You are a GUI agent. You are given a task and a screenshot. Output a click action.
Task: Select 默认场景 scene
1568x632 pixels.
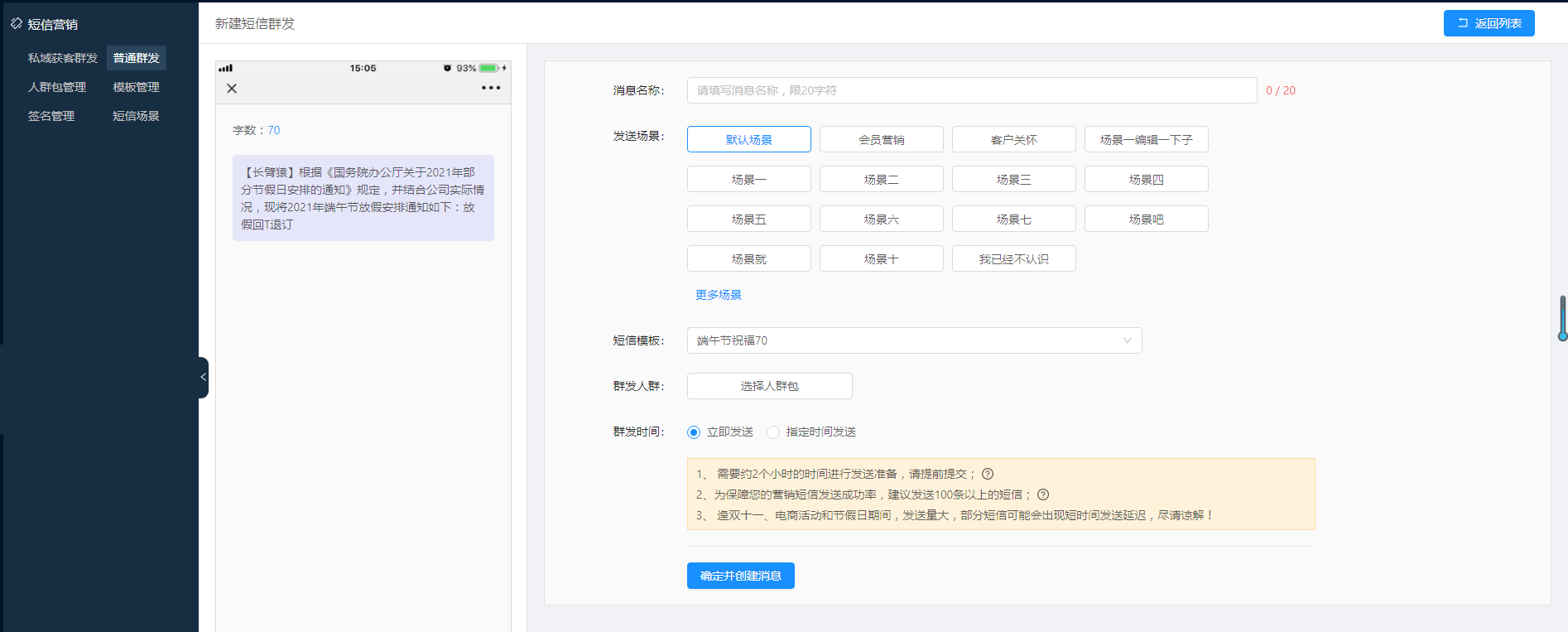[749, 139]
